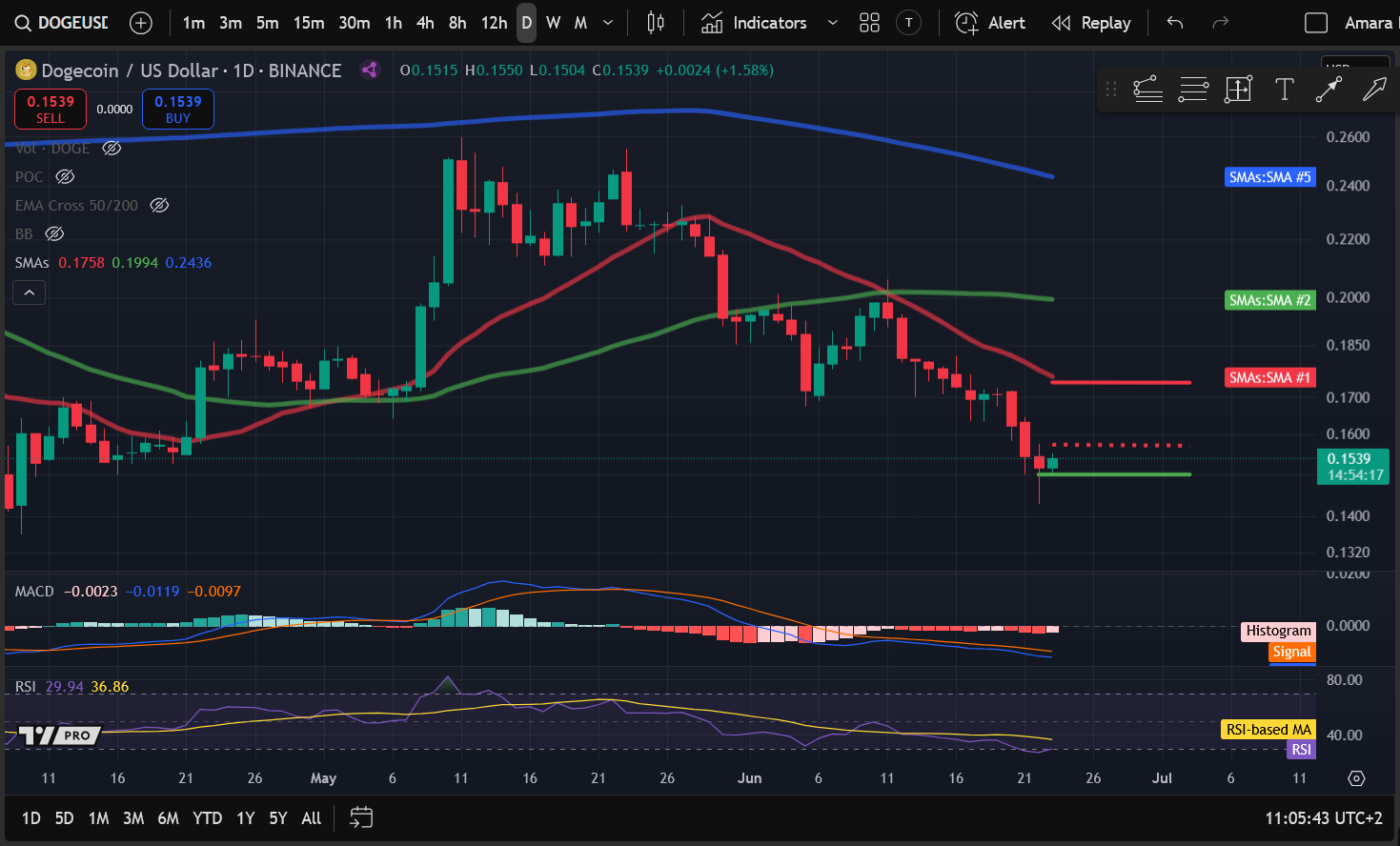Select the Fib retracement tool
Image resolution: width=1400 pixels, height=846 pixels.
[x=1193, y=90]
